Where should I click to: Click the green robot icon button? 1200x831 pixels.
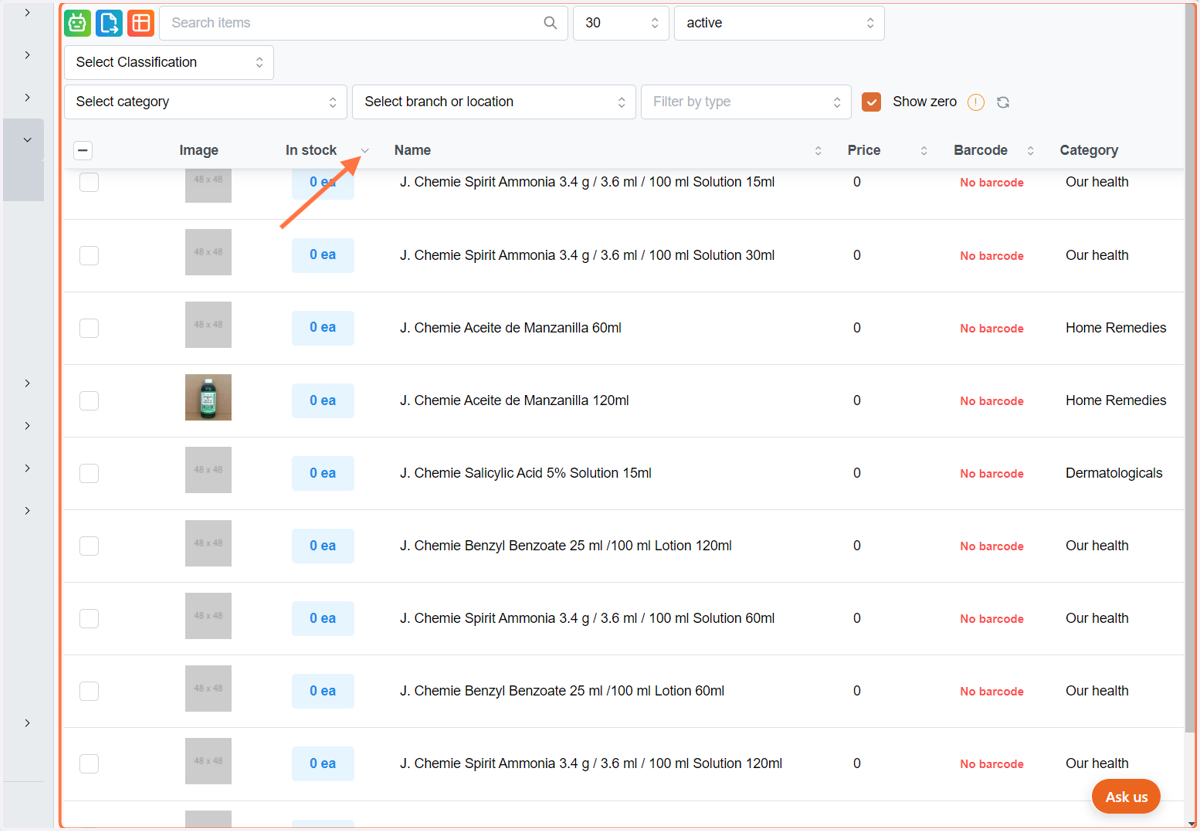pos(77,23)
